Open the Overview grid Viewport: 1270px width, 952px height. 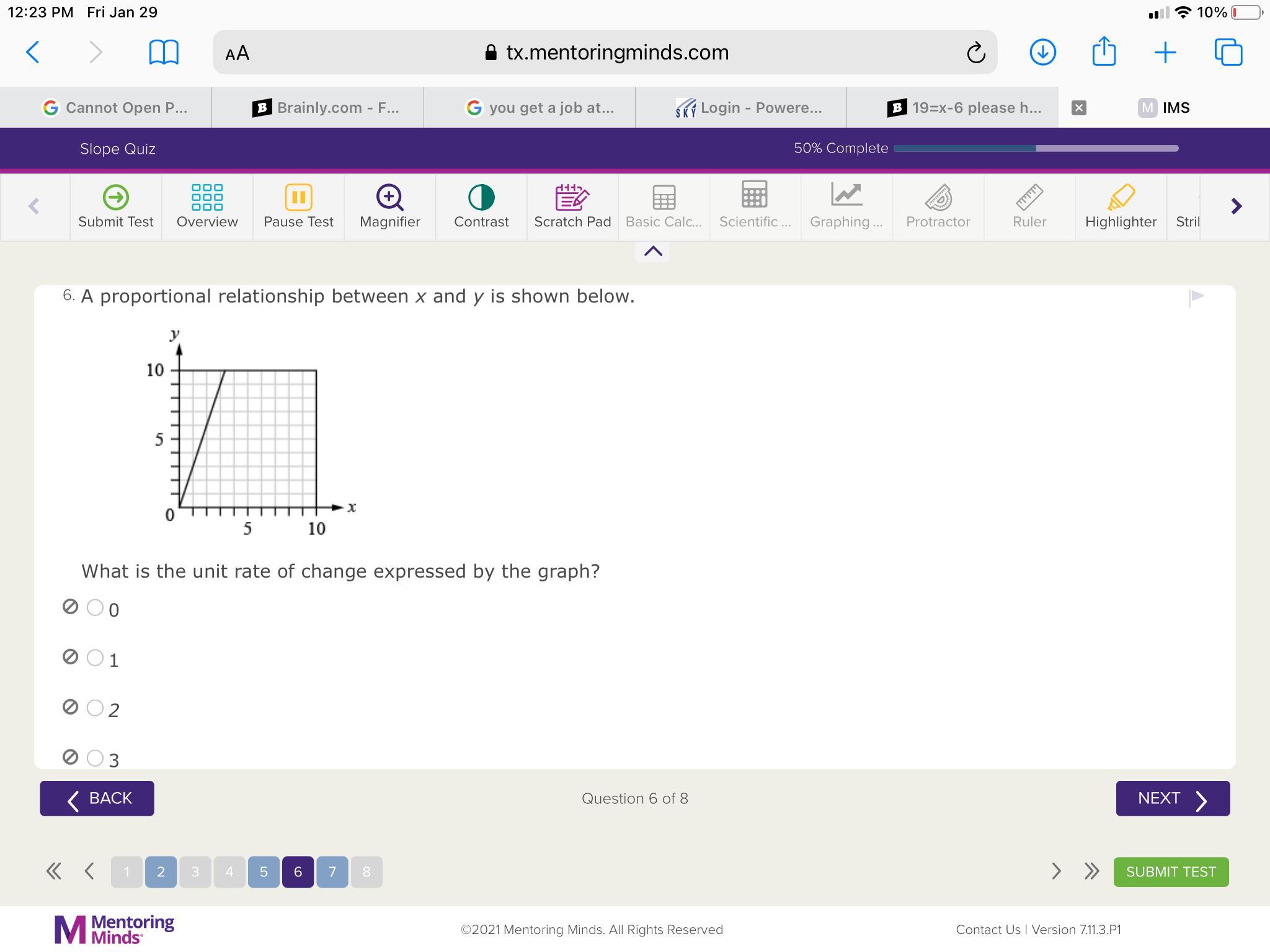click(x=207, y=206)
